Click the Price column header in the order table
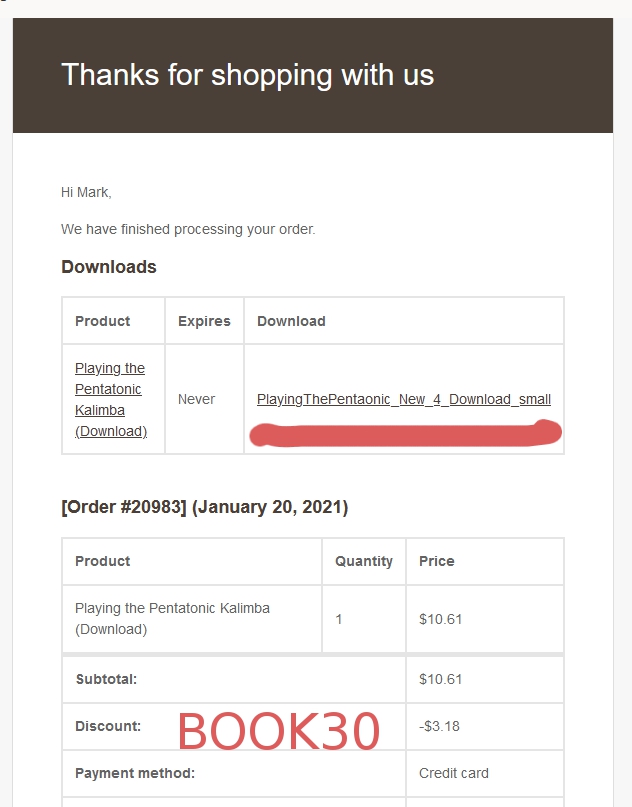Viewport: 632px width, 807px height. coord(436,561)
